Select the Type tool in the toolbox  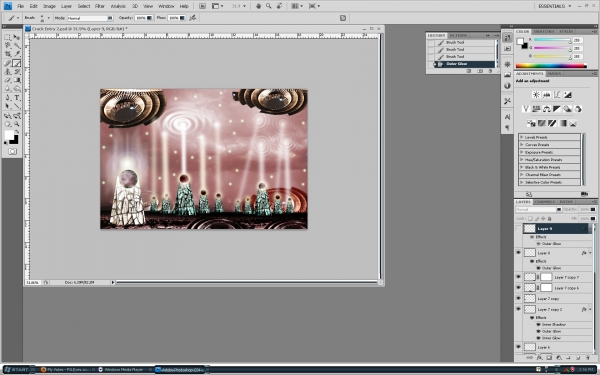pyautogui.click(x=17, y=98)
